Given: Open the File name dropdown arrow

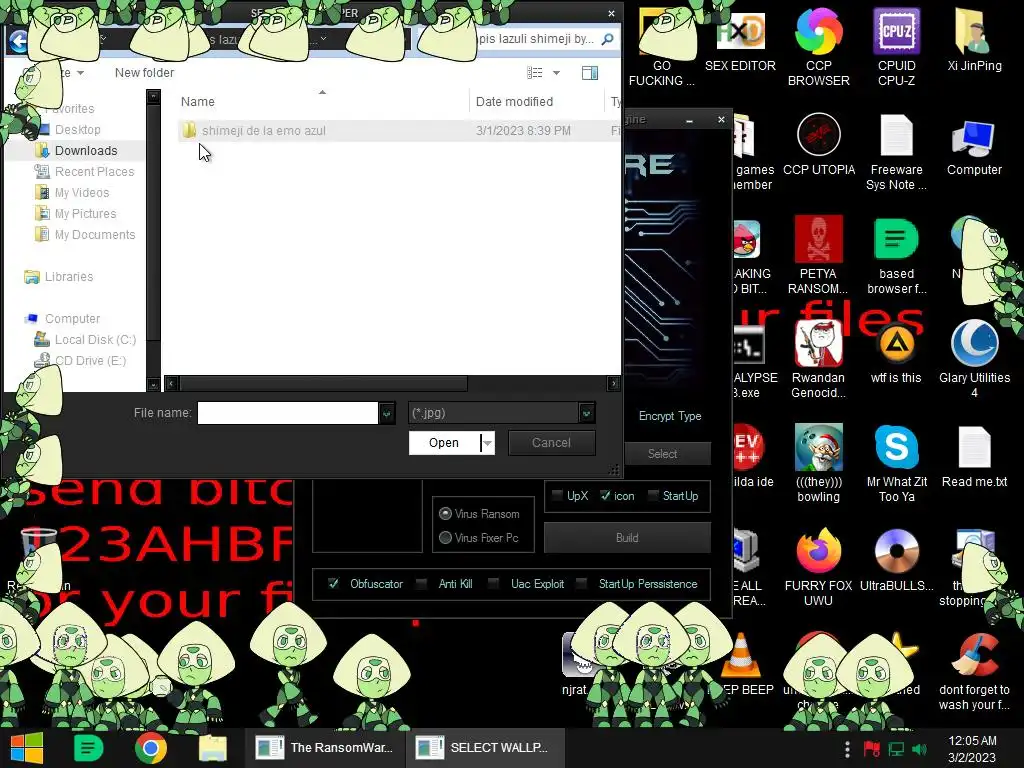Looking at the screenshot, I should click(387, 413).
